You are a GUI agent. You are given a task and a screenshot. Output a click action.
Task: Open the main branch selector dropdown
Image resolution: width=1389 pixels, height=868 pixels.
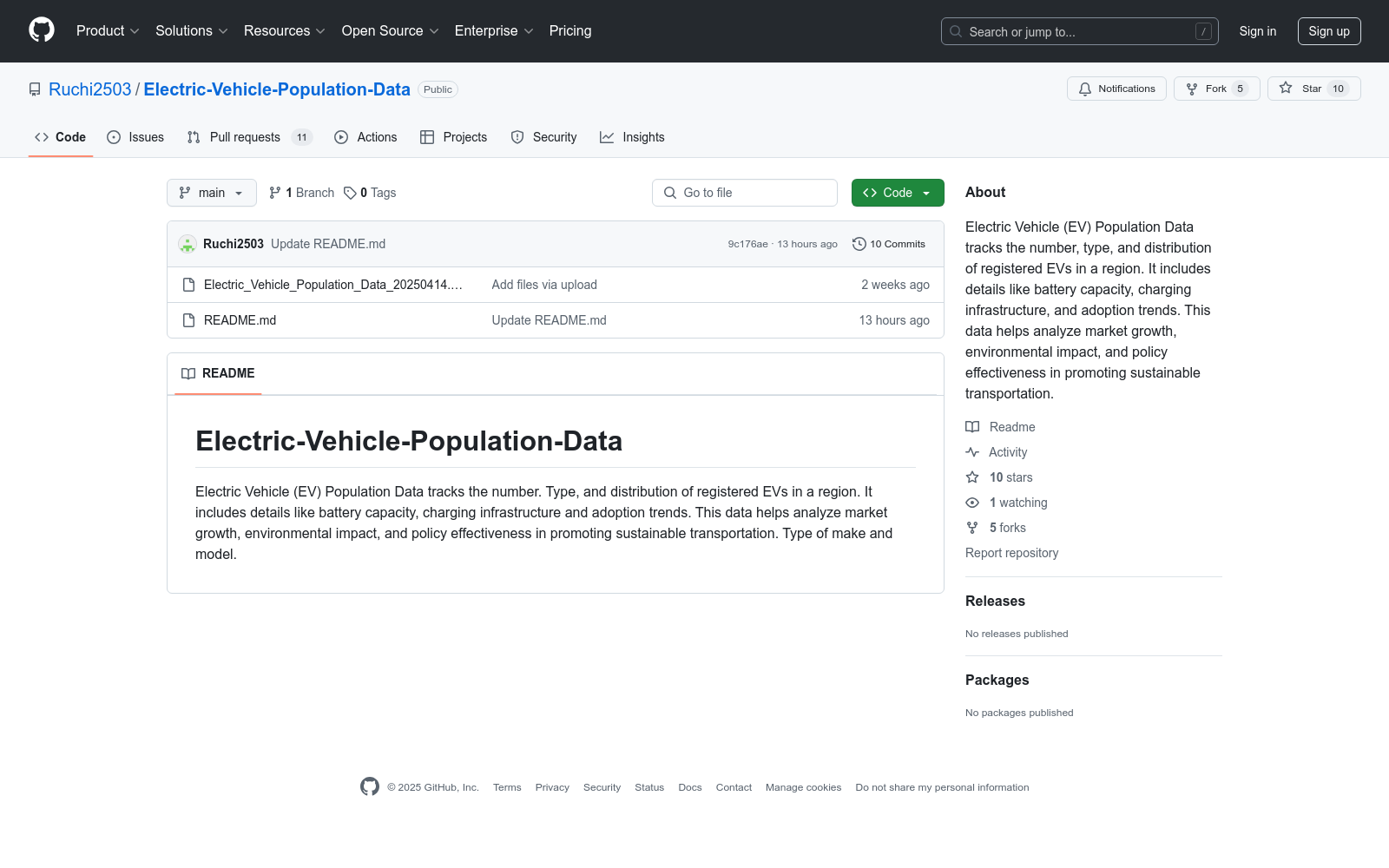tap(212, 193)
